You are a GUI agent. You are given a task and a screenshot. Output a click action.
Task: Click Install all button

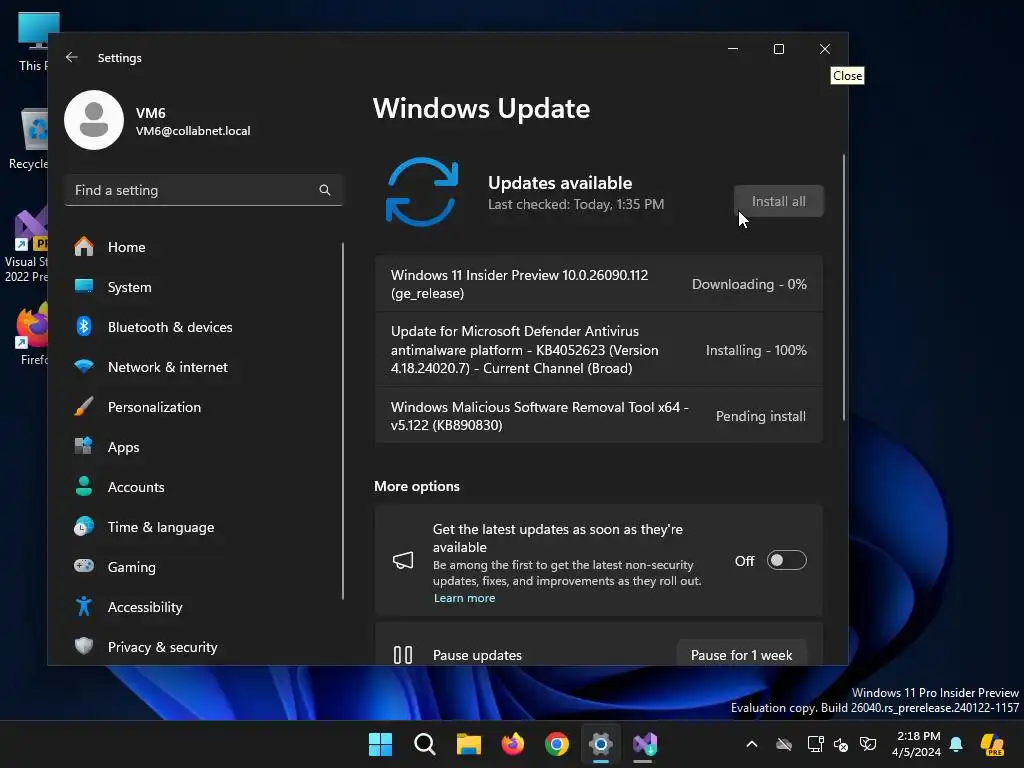[778, 201]
